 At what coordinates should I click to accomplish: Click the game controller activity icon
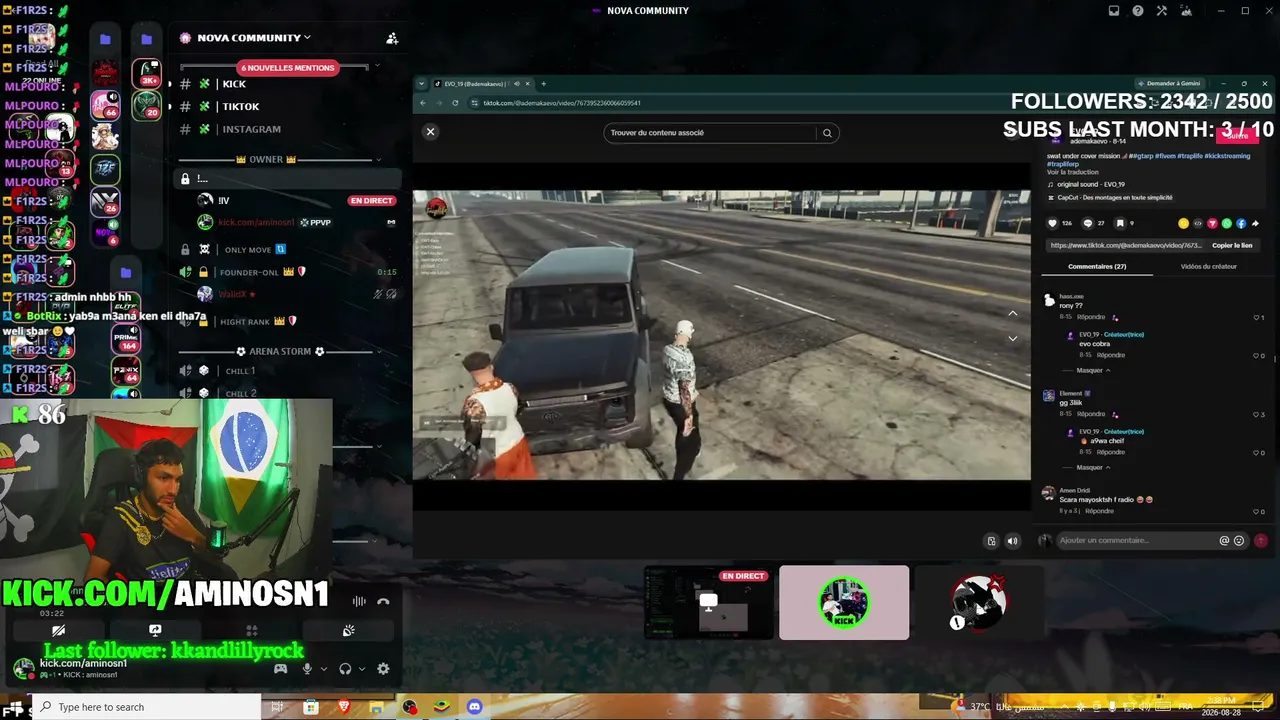click(x=280, y=669)
